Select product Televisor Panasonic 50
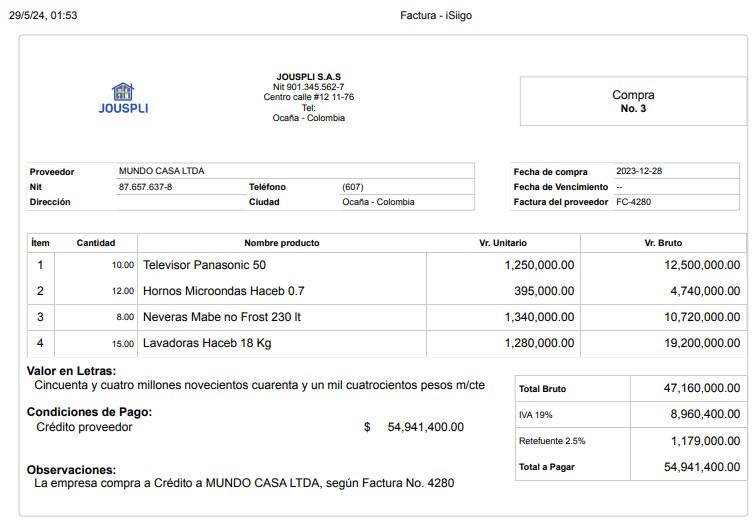Image resolution: width=756 pixels, height=529 pixels. tap(204, 265)
